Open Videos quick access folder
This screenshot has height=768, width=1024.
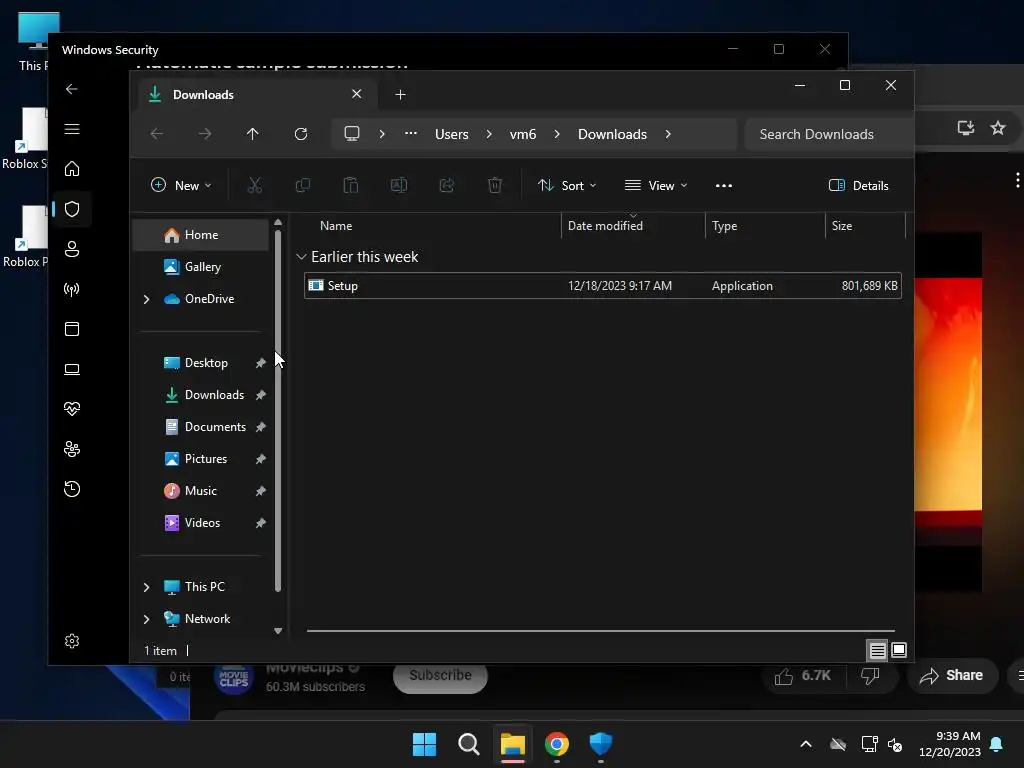(x=200, y=523)
